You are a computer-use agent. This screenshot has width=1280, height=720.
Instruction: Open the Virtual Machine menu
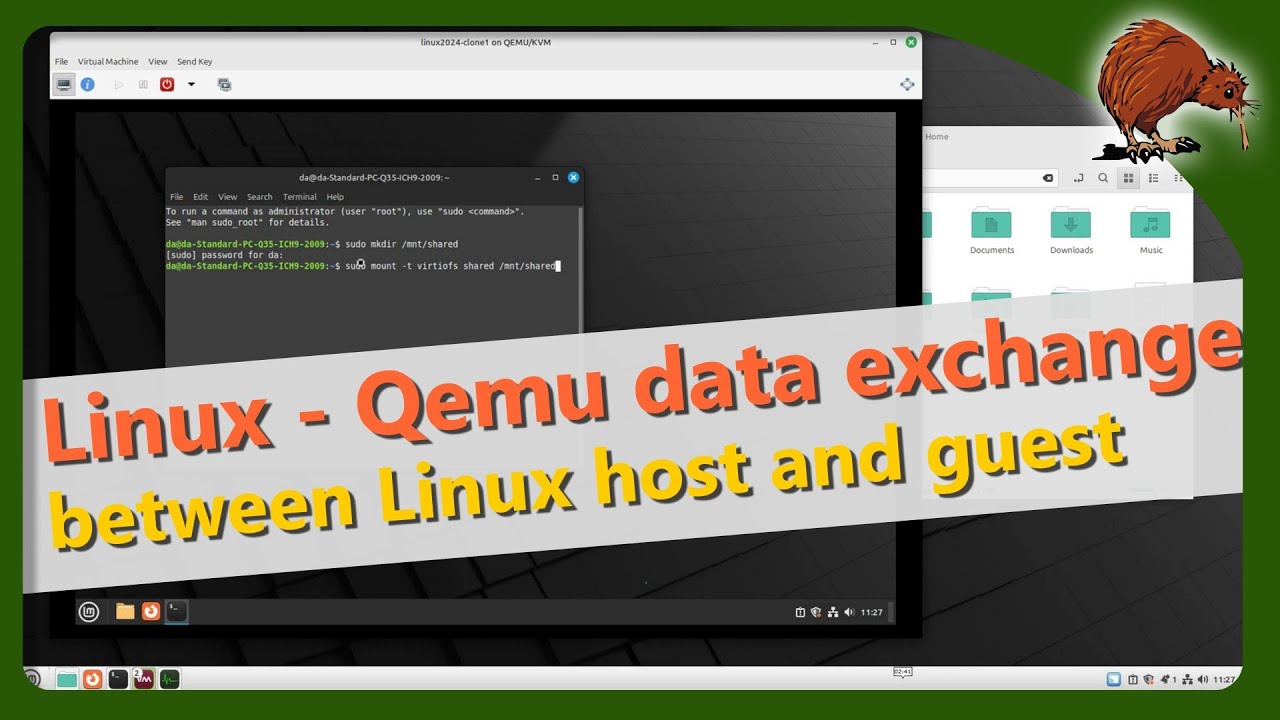108,62
